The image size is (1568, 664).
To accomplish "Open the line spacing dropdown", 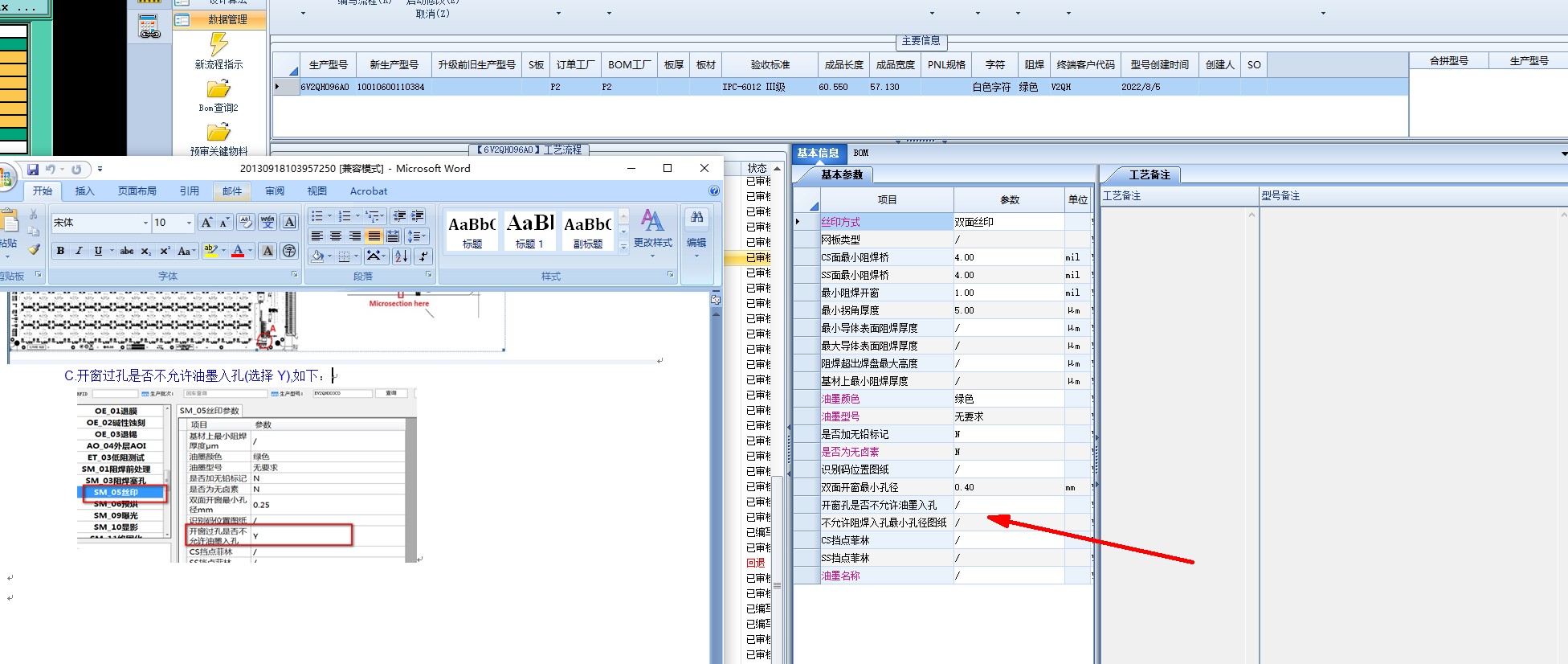I will point(415,236).
